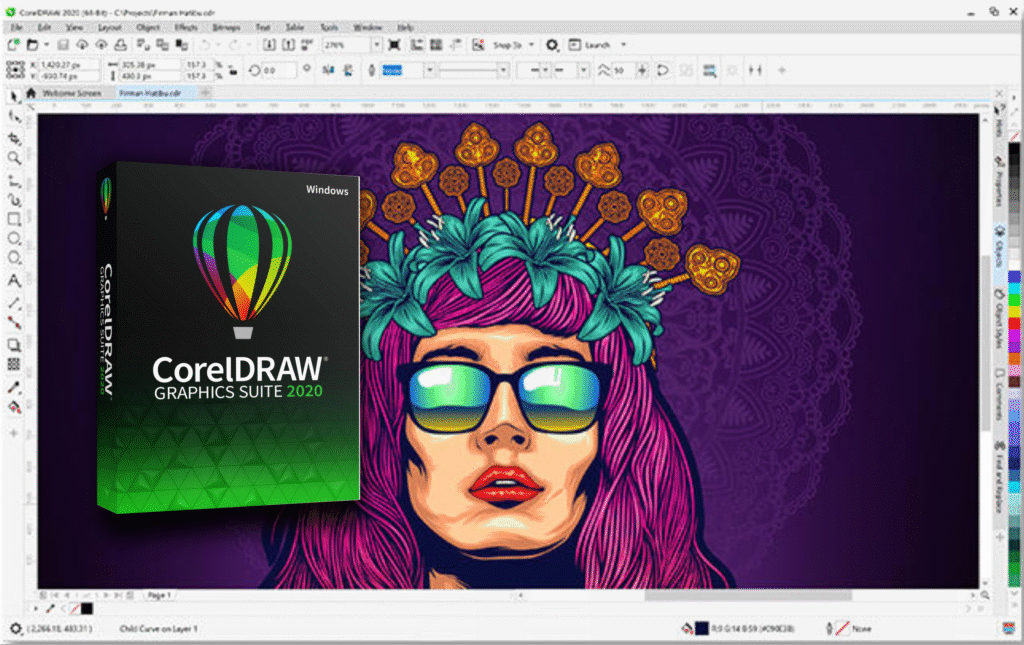Toggle show grid button
Viewport: 1024px width, 645px height.
point(436,44)
